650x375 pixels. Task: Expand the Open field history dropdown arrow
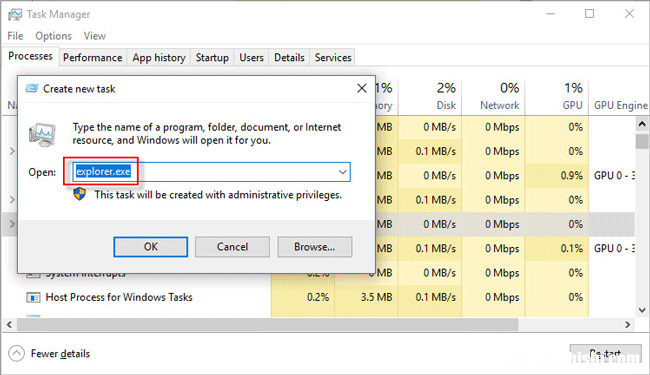[342, 172]
